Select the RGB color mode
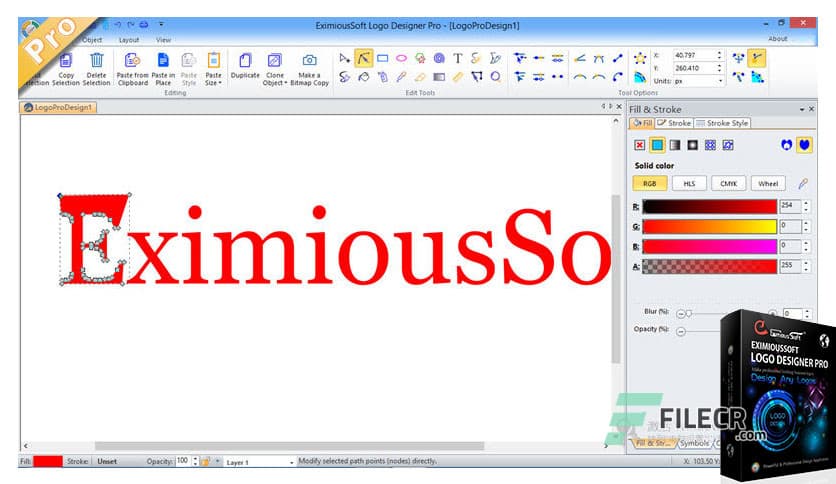This screenshot has height=484, width=836. click(649, 183)
